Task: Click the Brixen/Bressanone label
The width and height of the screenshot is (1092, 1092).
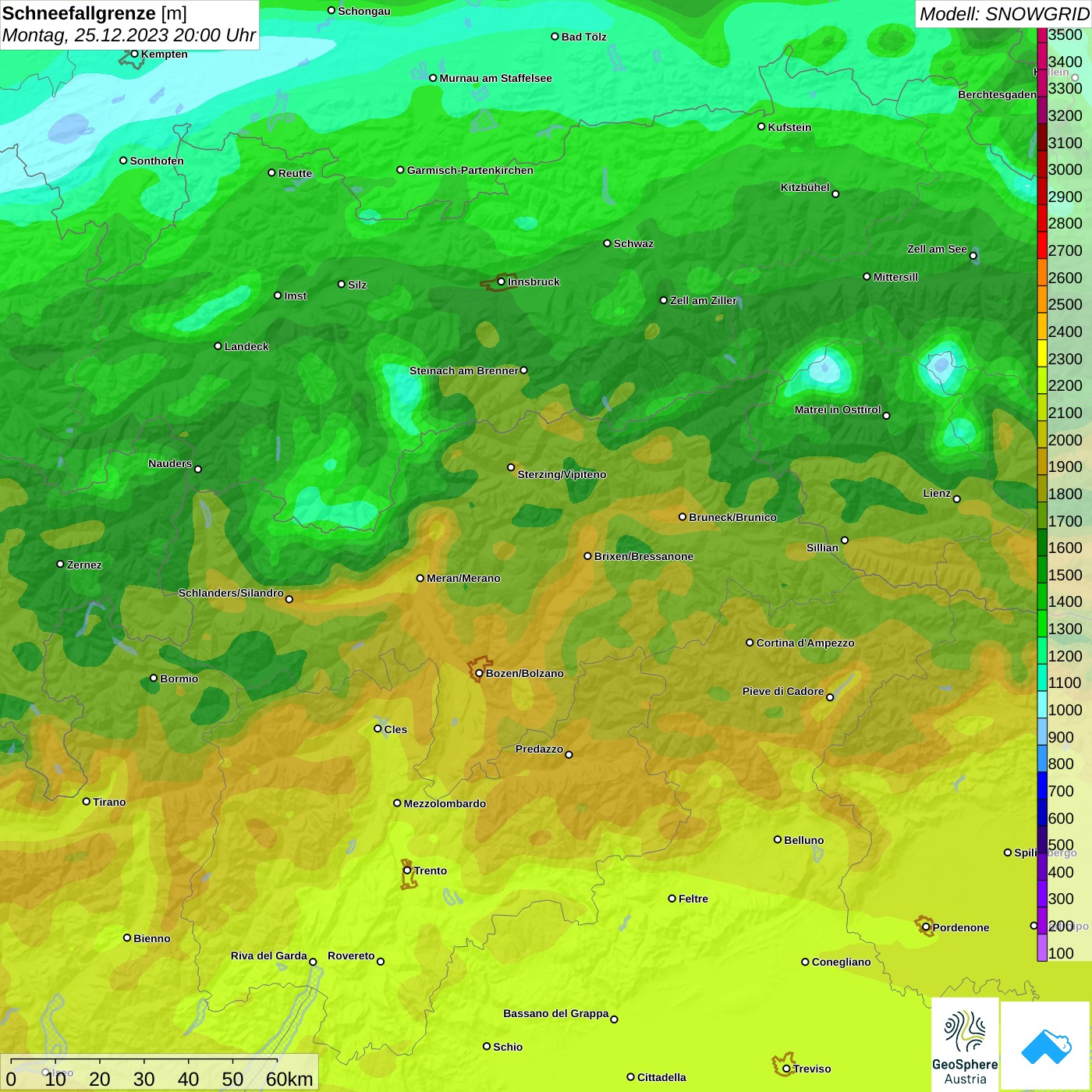Action: point(643,556)
